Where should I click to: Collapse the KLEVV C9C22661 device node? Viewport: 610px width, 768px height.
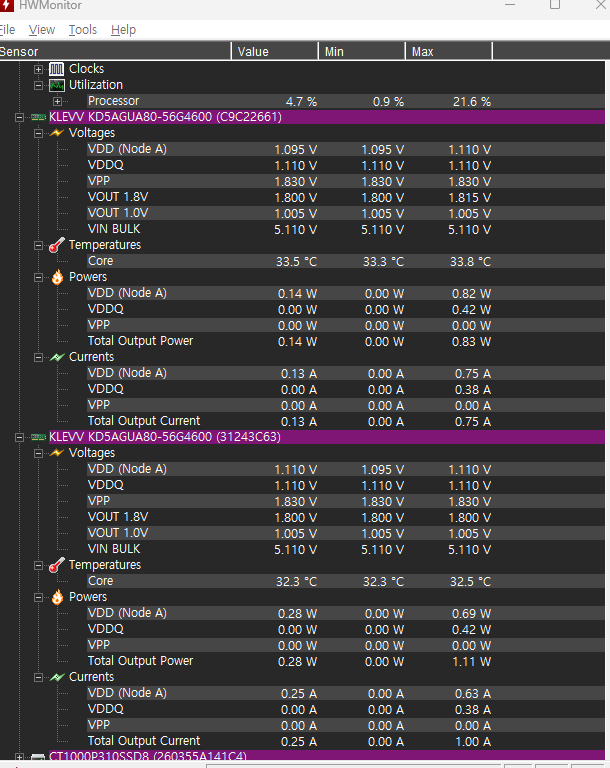pos(19,117)
